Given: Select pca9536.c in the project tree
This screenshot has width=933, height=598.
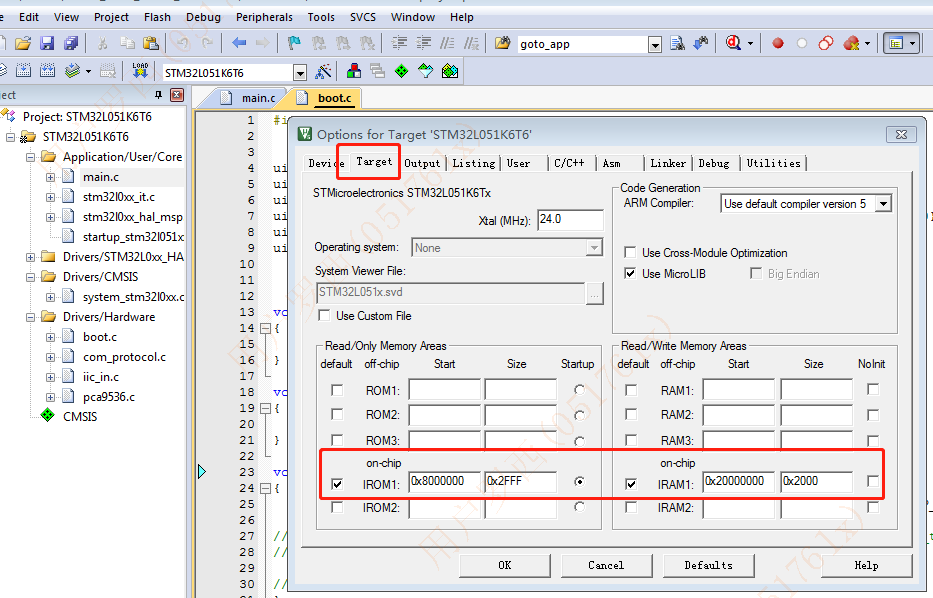Looking at the screenshot, I should tap(109, 397).
